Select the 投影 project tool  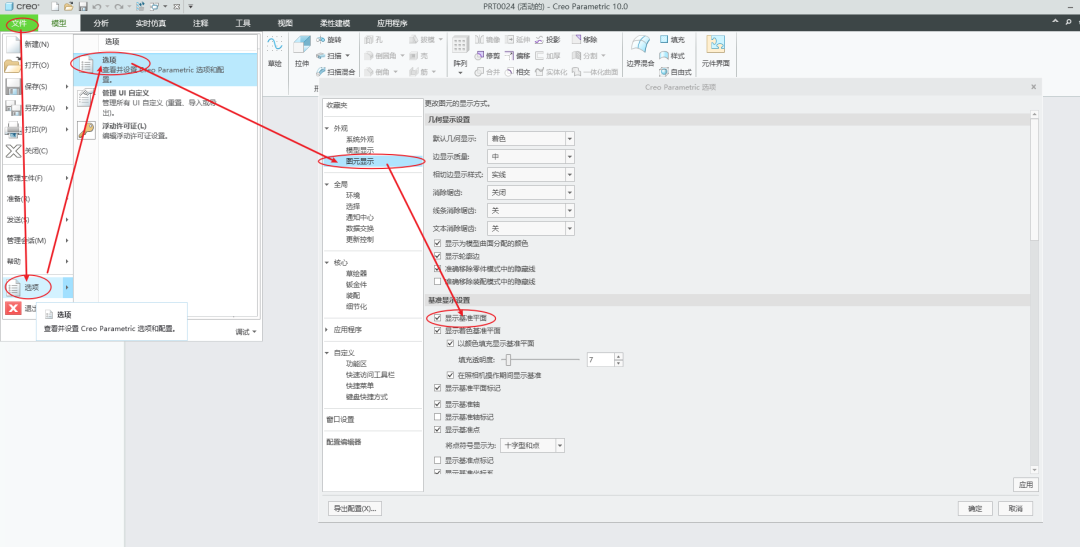[548, 40]
